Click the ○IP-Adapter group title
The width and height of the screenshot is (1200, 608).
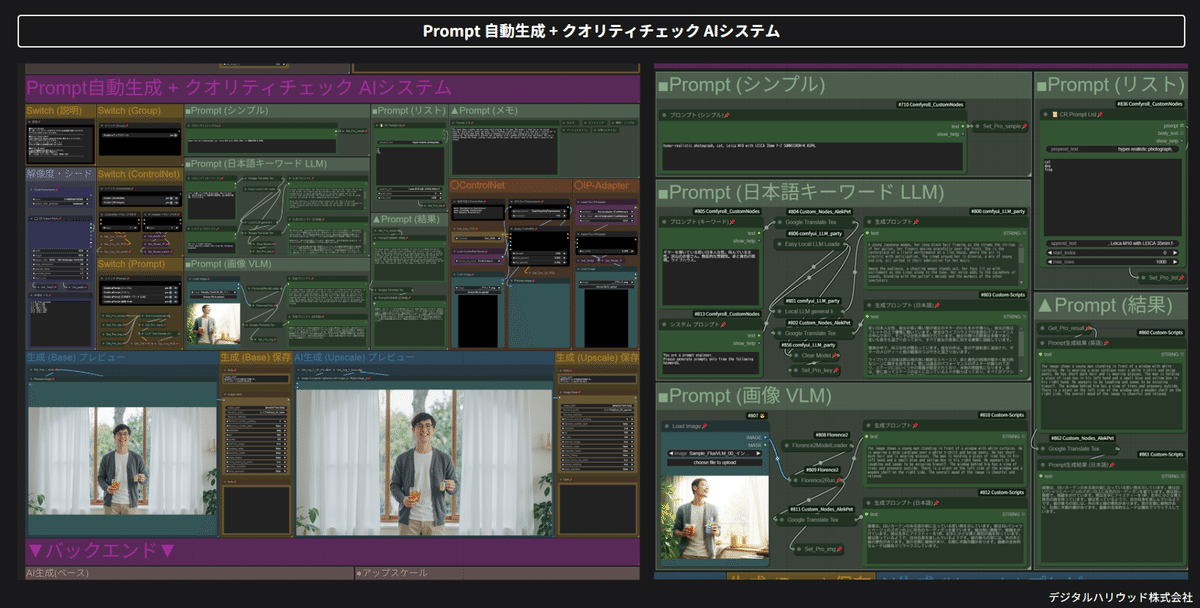pyautogui.click(x=601, y=185)
